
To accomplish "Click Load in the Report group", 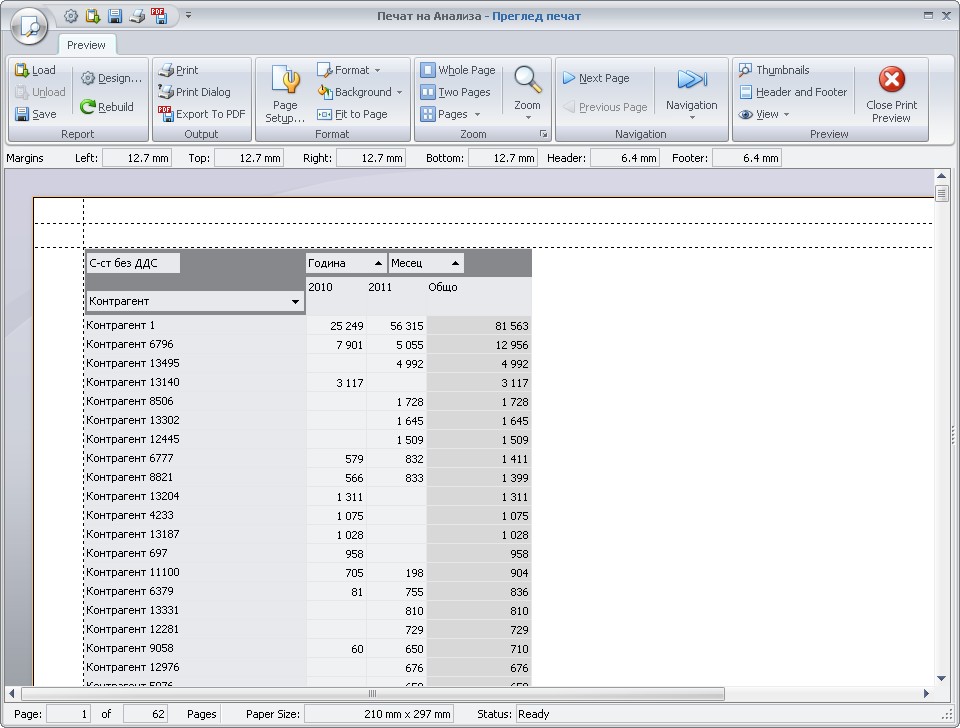I will click(36, 70).
